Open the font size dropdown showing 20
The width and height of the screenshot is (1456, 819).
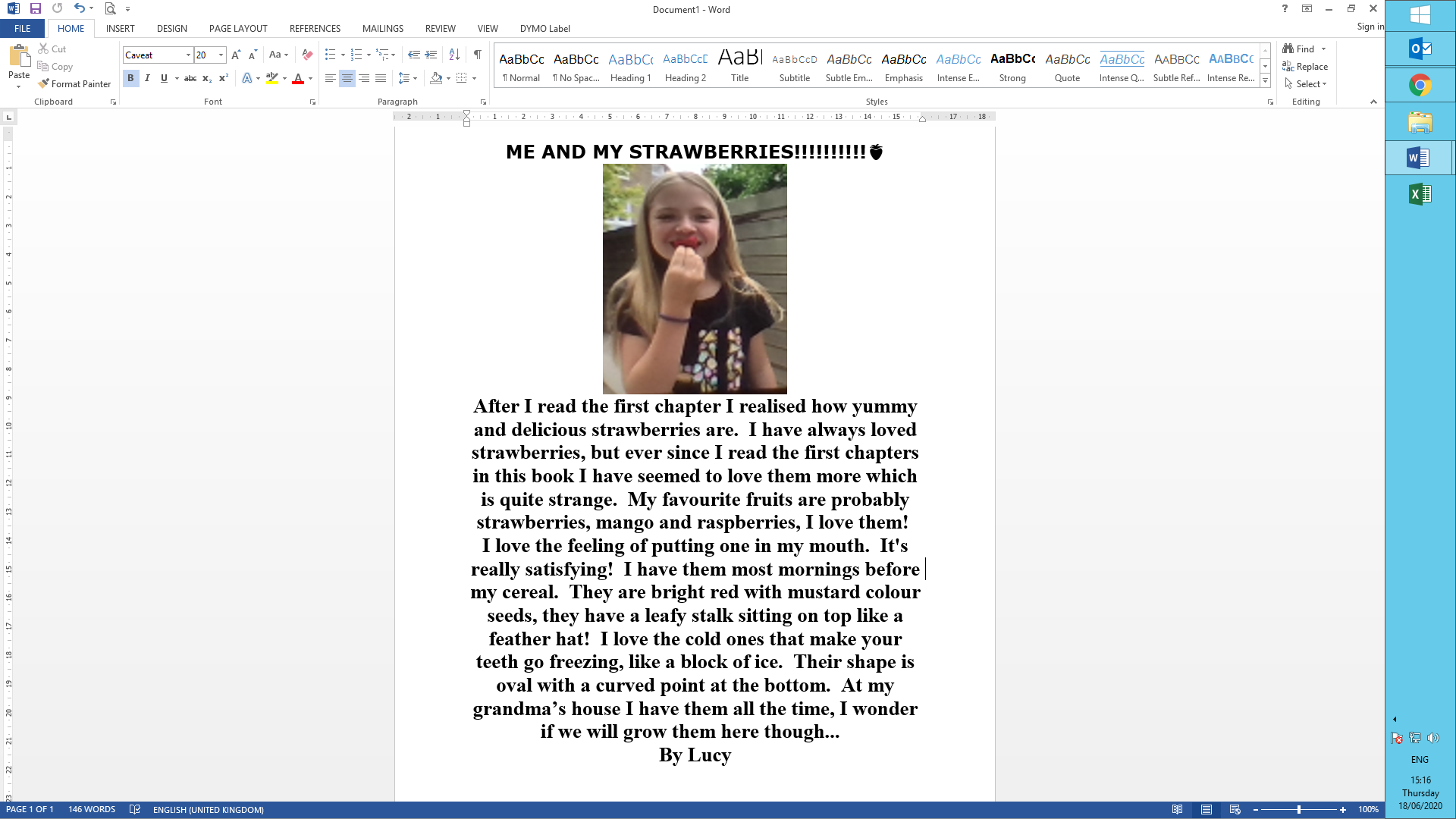coord(221,55)
